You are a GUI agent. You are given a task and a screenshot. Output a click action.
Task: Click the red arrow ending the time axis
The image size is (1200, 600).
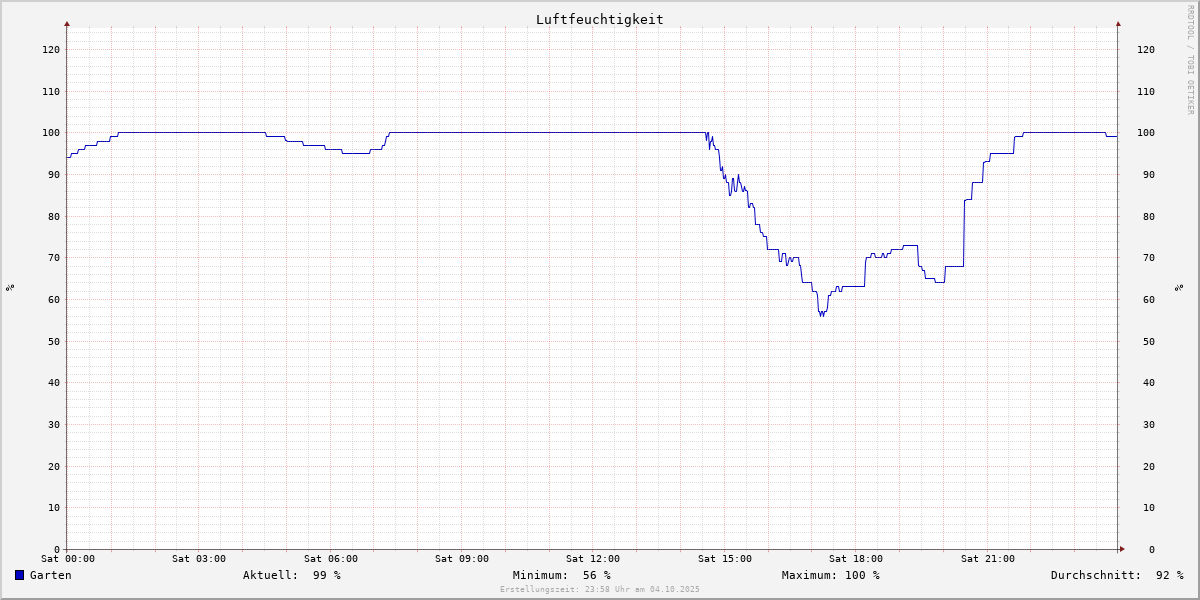point(1121,549)
